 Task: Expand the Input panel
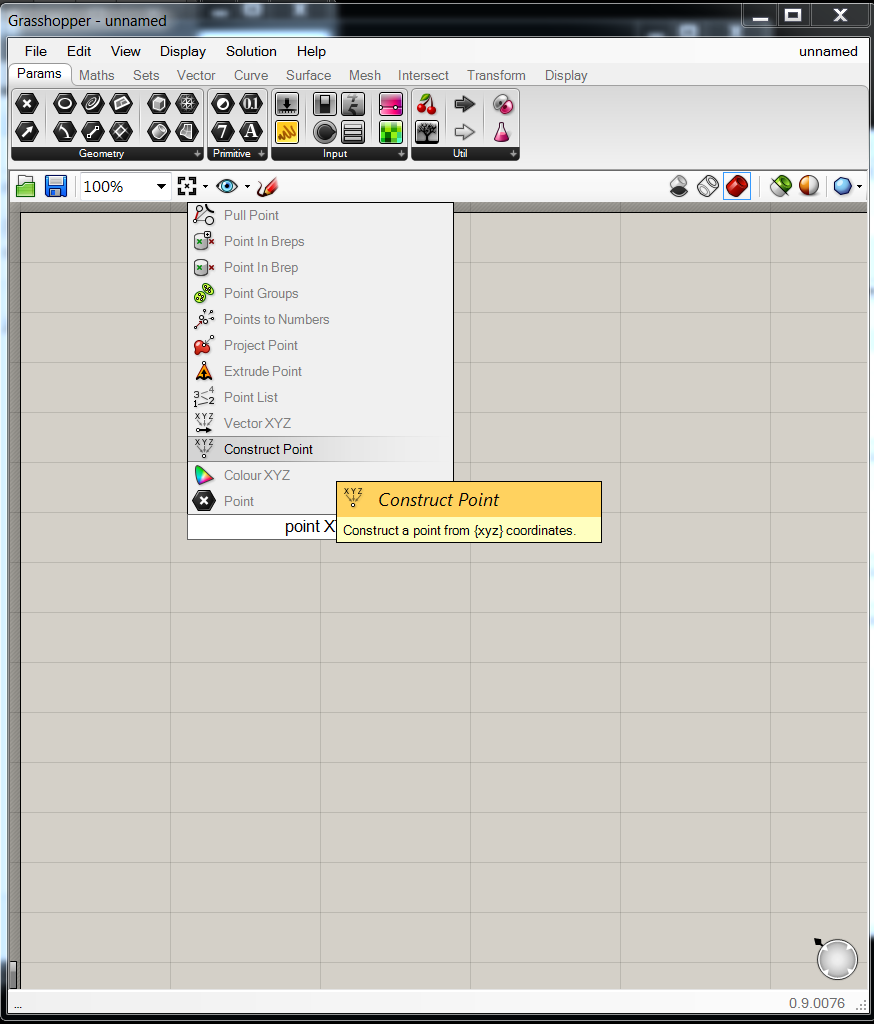click(x=401, y=153)
